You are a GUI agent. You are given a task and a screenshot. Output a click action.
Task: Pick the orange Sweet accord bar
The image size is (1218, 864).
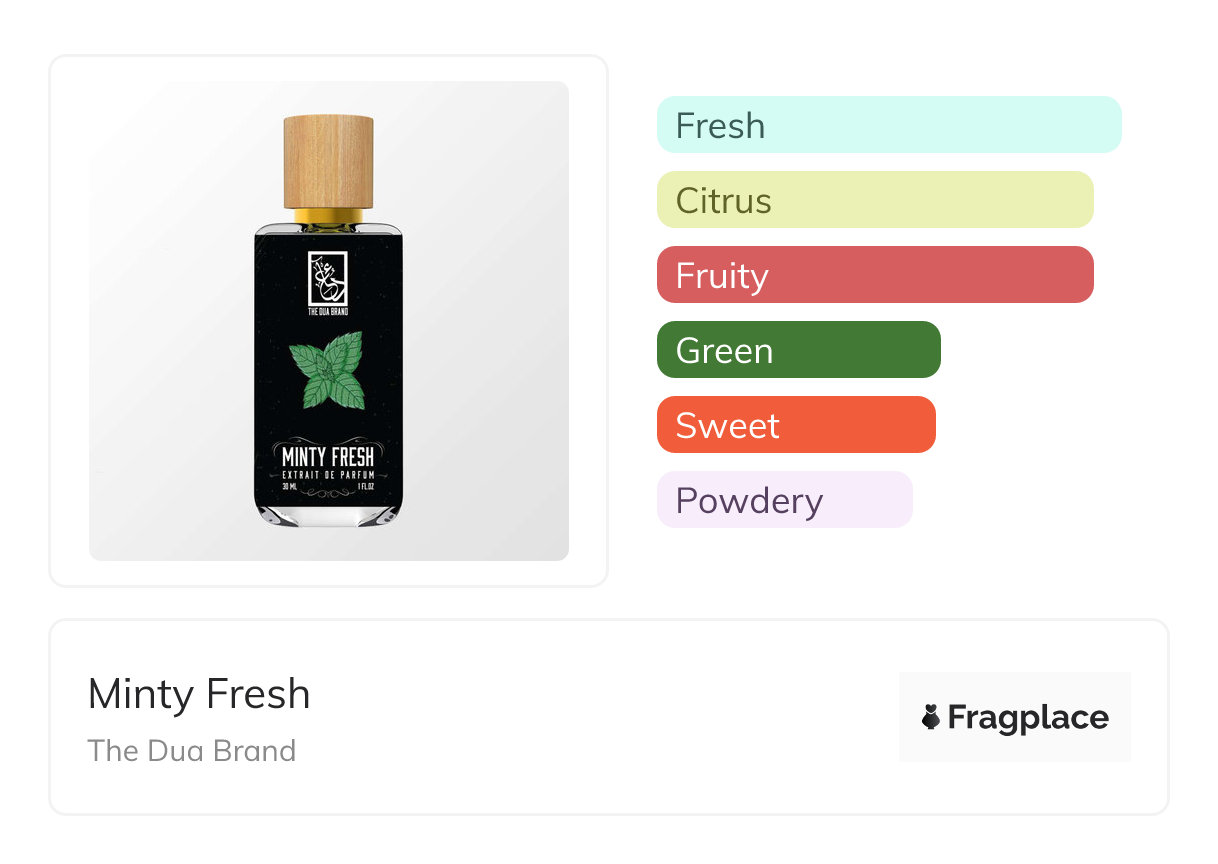[796, 425]
